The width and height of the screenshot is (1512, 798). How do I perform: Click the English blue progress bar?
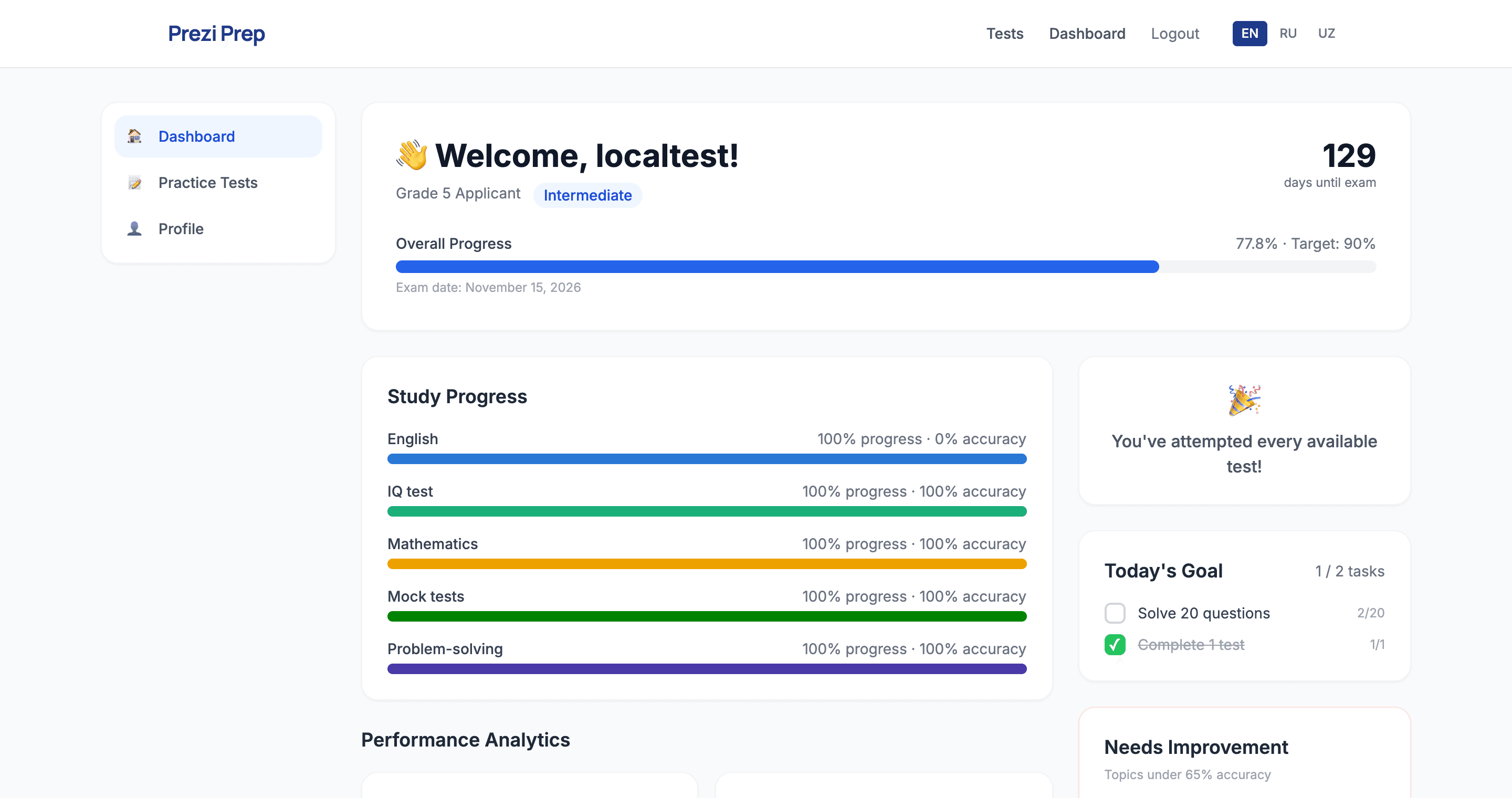click(x=707, y=459)
